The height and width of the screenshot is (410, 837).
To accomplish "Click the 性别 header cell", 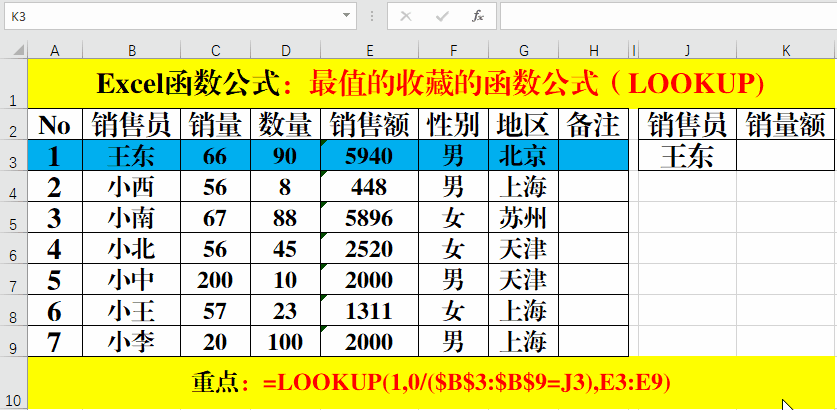I will coord(454,124).
